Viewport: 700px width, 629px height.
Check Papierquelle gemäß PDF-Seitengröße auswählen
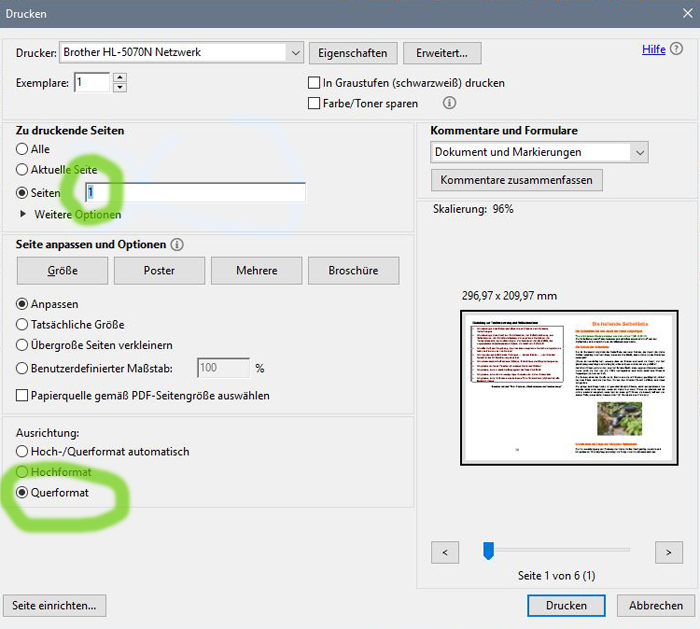click(23, 395)
